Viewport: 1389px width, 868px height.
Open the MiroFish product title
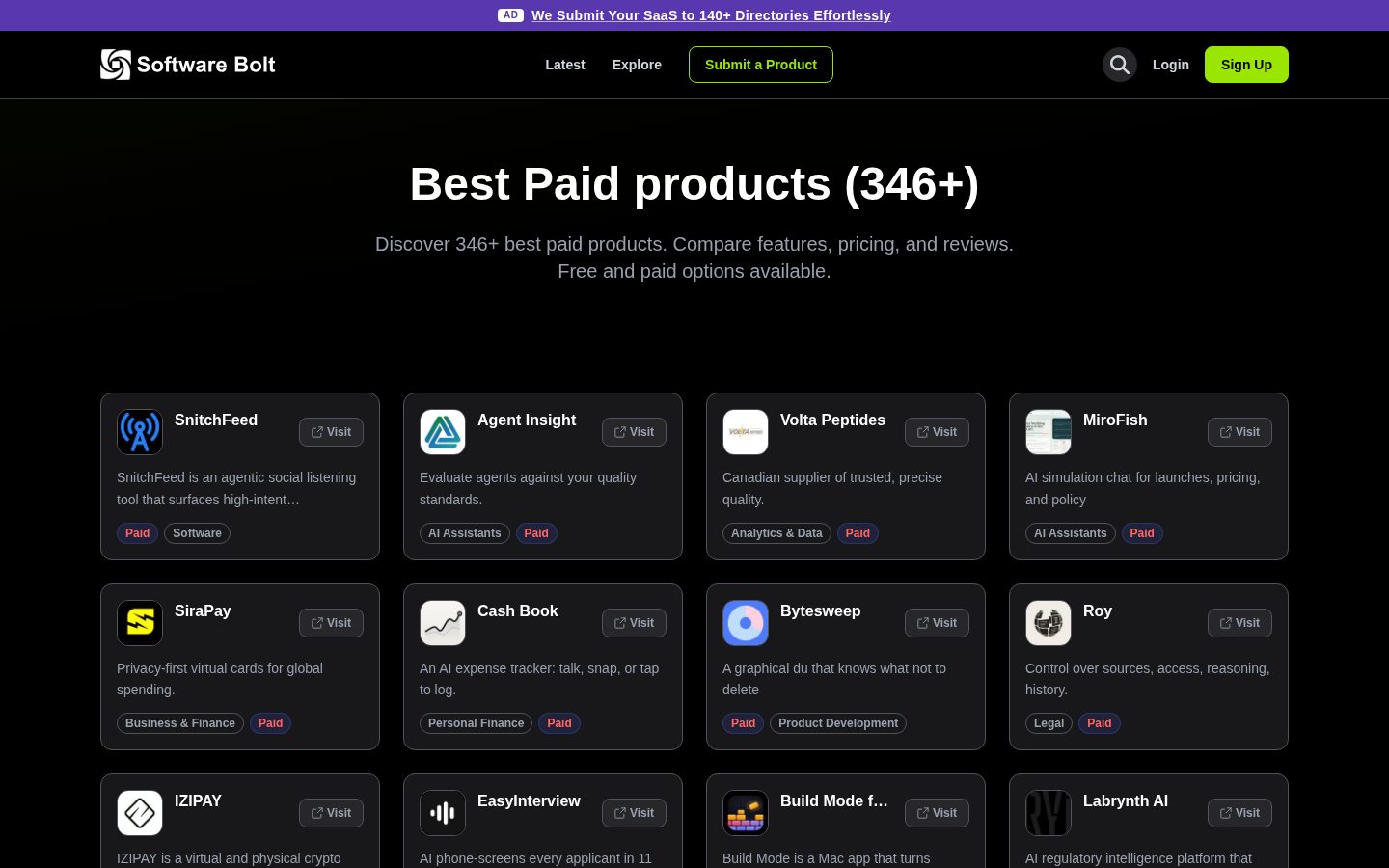coord(1115,420)
